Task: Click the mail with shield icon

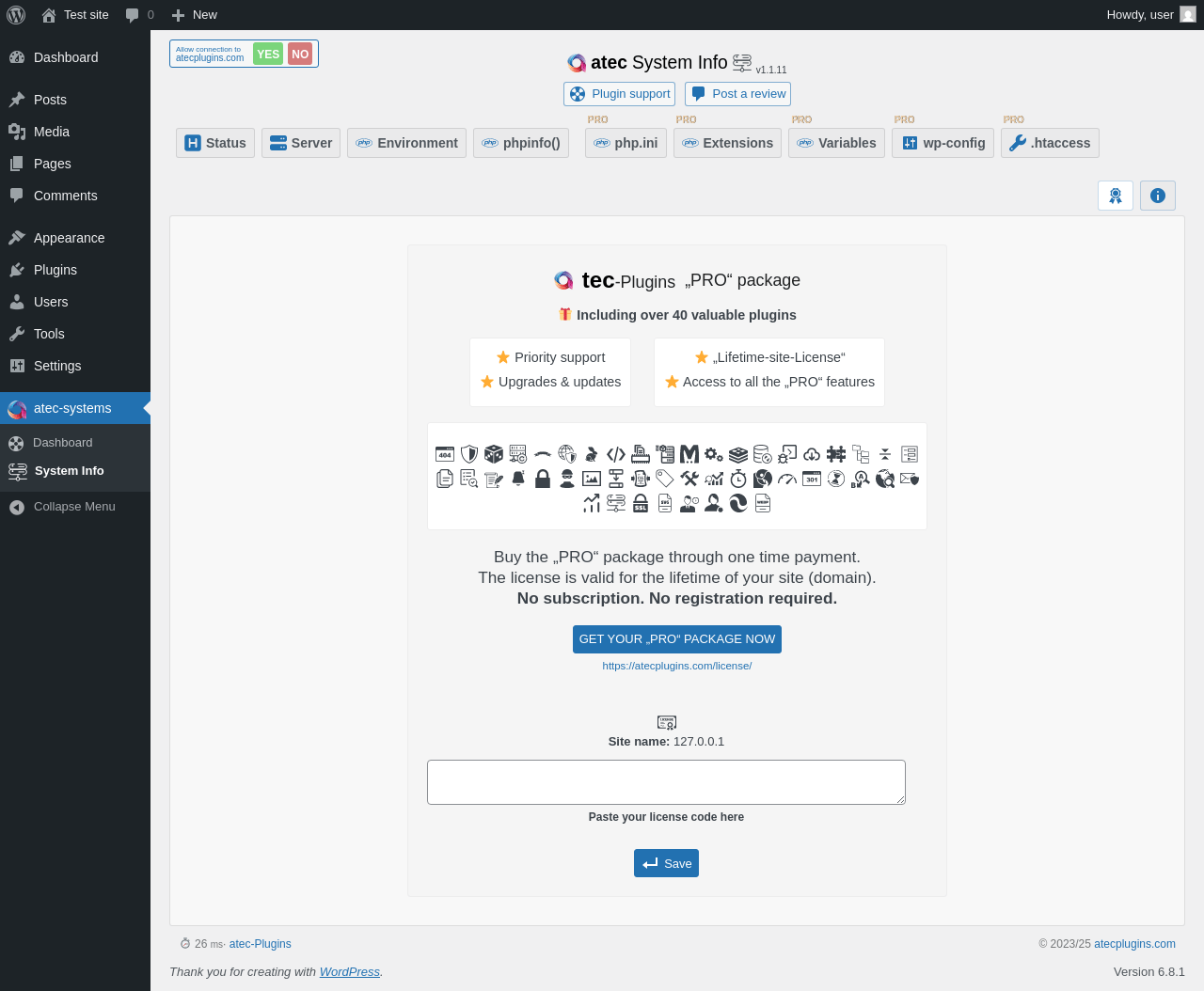Action: (x=910, y=479)
